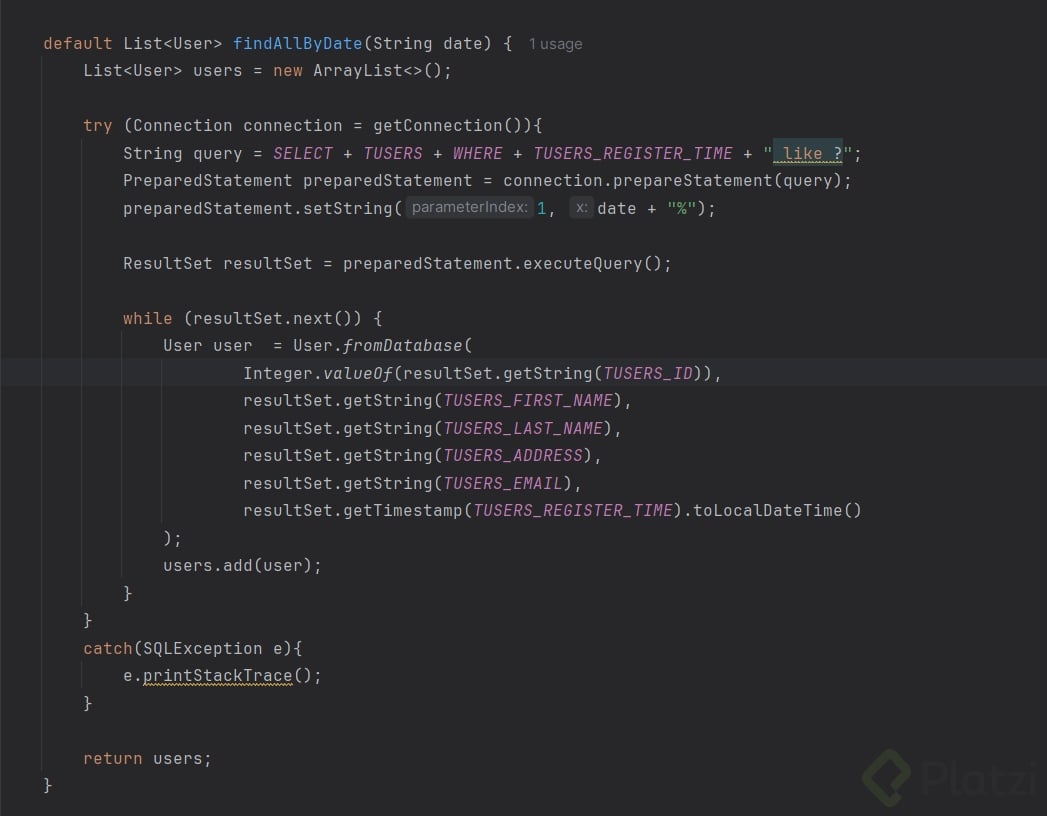Click the TUSERS_LAST_NAME constant
1047x816 pixels.
523,428
